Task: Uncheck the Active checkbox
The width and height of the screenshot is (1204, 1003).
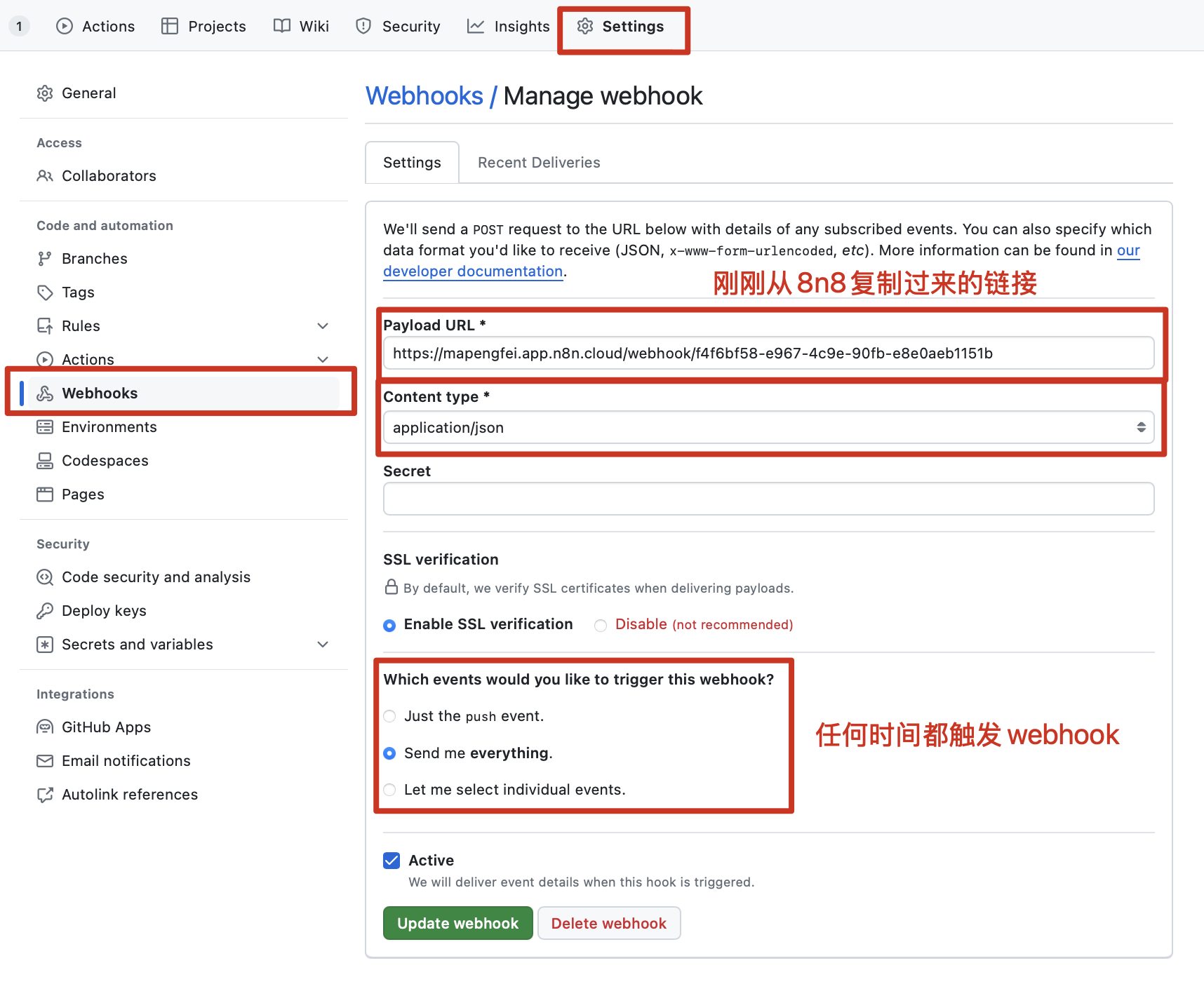Action: pos(391,860)
